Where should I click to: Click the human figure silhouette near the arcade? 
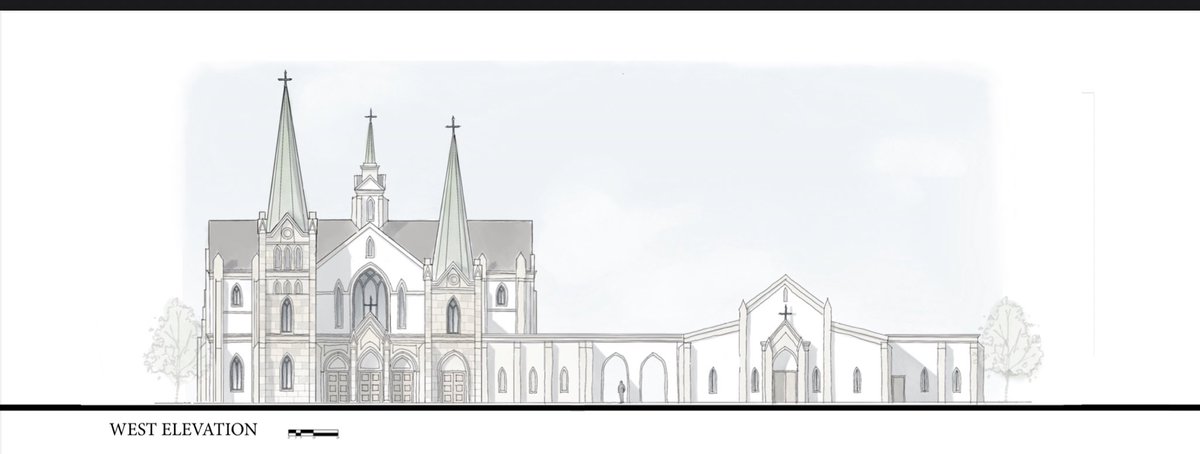tap(621, 393)
